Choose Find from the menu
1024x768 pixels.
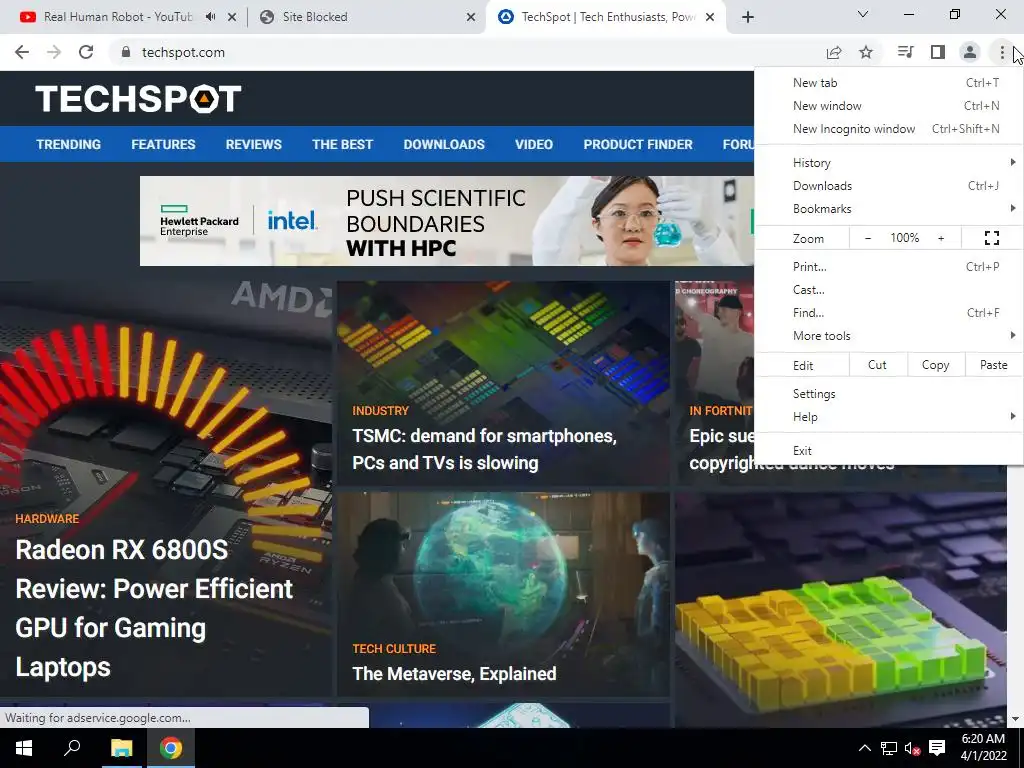tap(888, 313)
